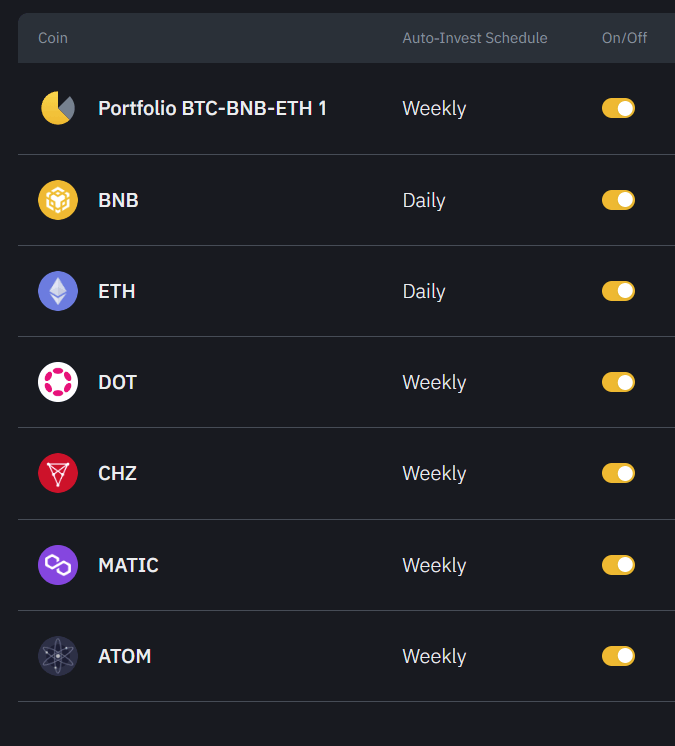
Task: Toggle the ATOM auto-invest switch
Action: click(618, 656)
